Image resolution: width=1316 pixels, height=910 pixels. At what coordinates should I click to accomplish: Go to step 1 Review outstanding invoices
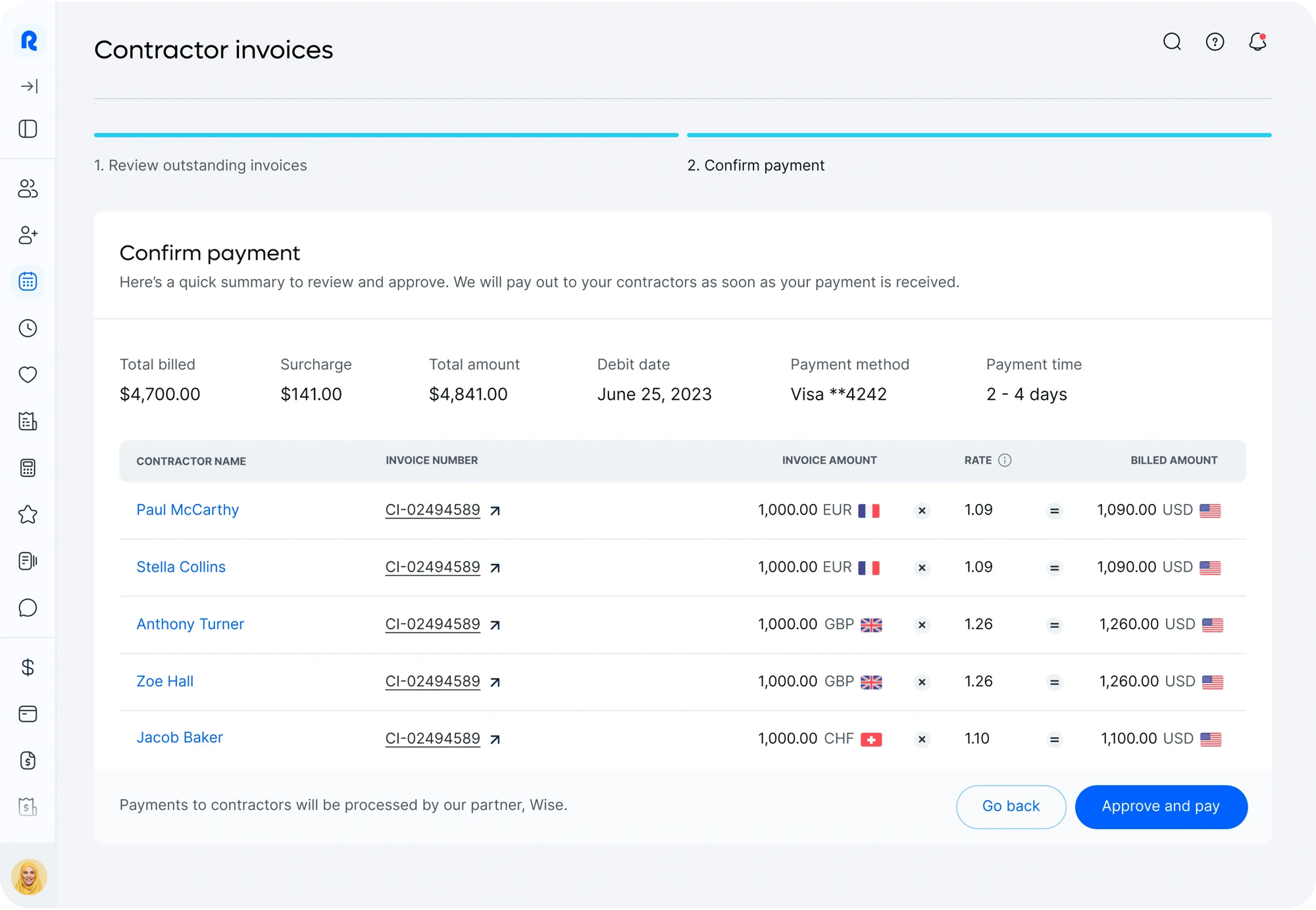point(201,165)
